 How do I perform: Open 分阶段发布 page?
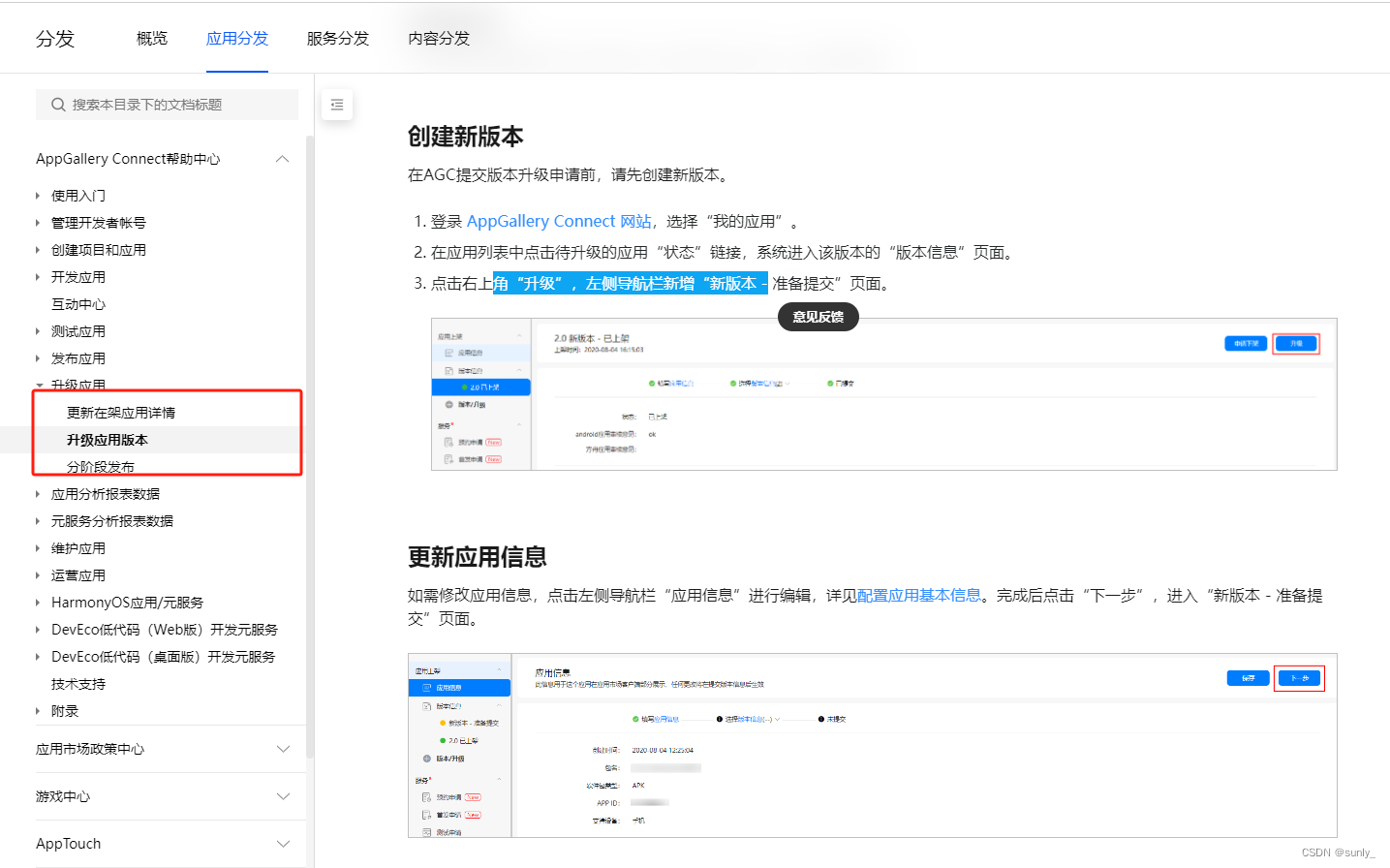[x=101, y=467]
